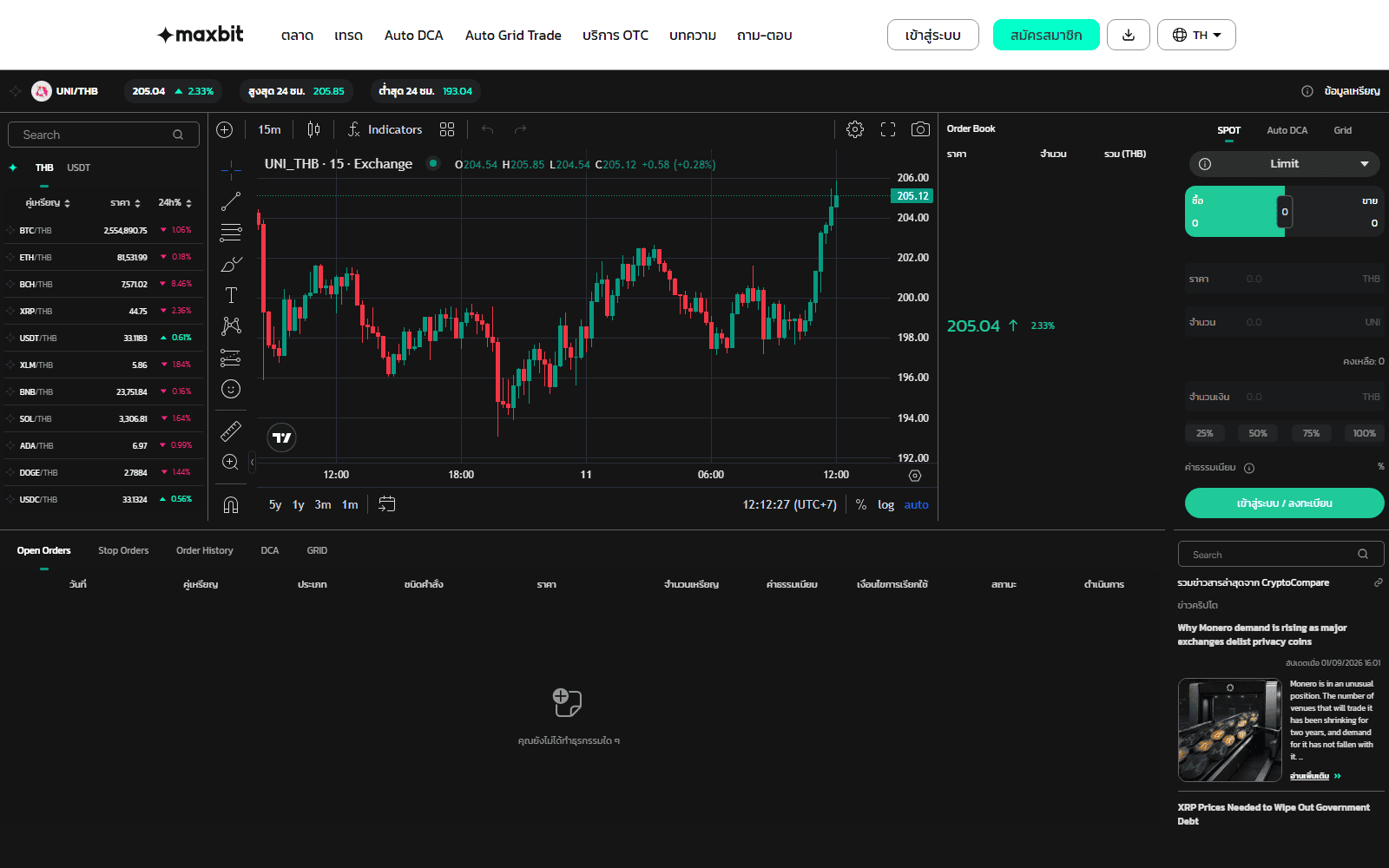Click the candlestick chart style icon
This screenshot has width=1389, height=868.
pyautogui.click(x=313, y=129)
